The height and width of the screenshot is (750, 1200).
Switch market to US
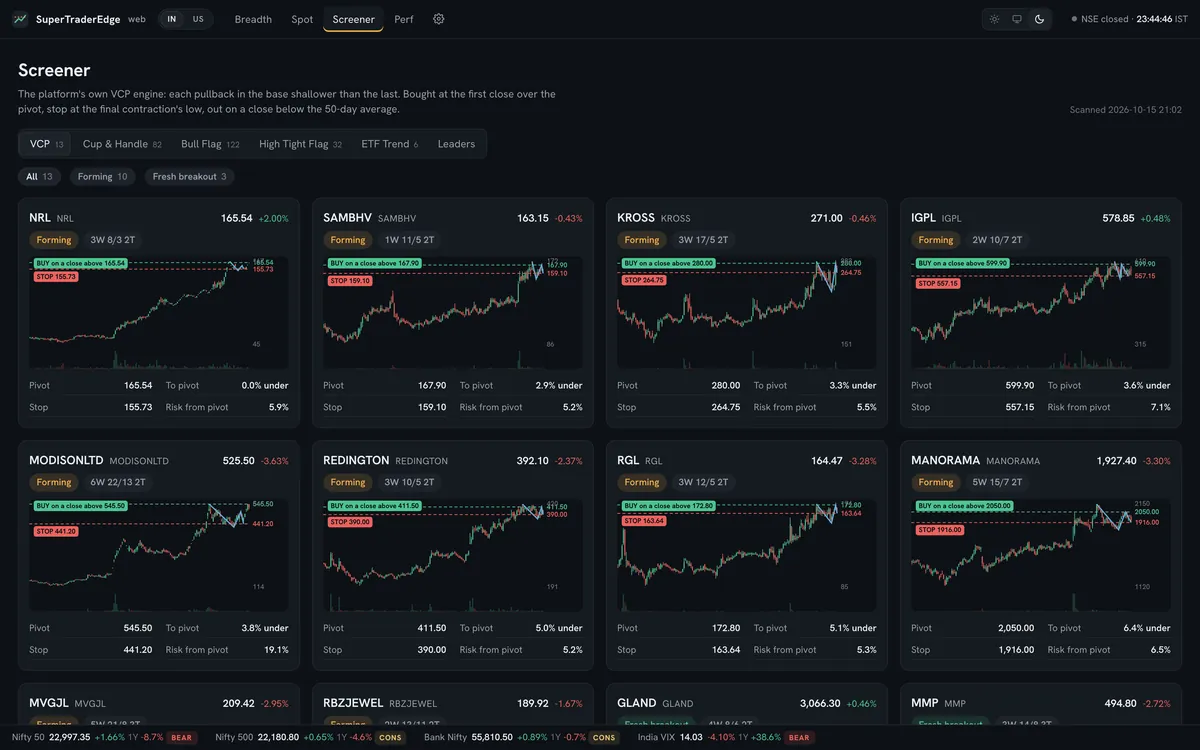pyautogui.click(x=198, y=19)
